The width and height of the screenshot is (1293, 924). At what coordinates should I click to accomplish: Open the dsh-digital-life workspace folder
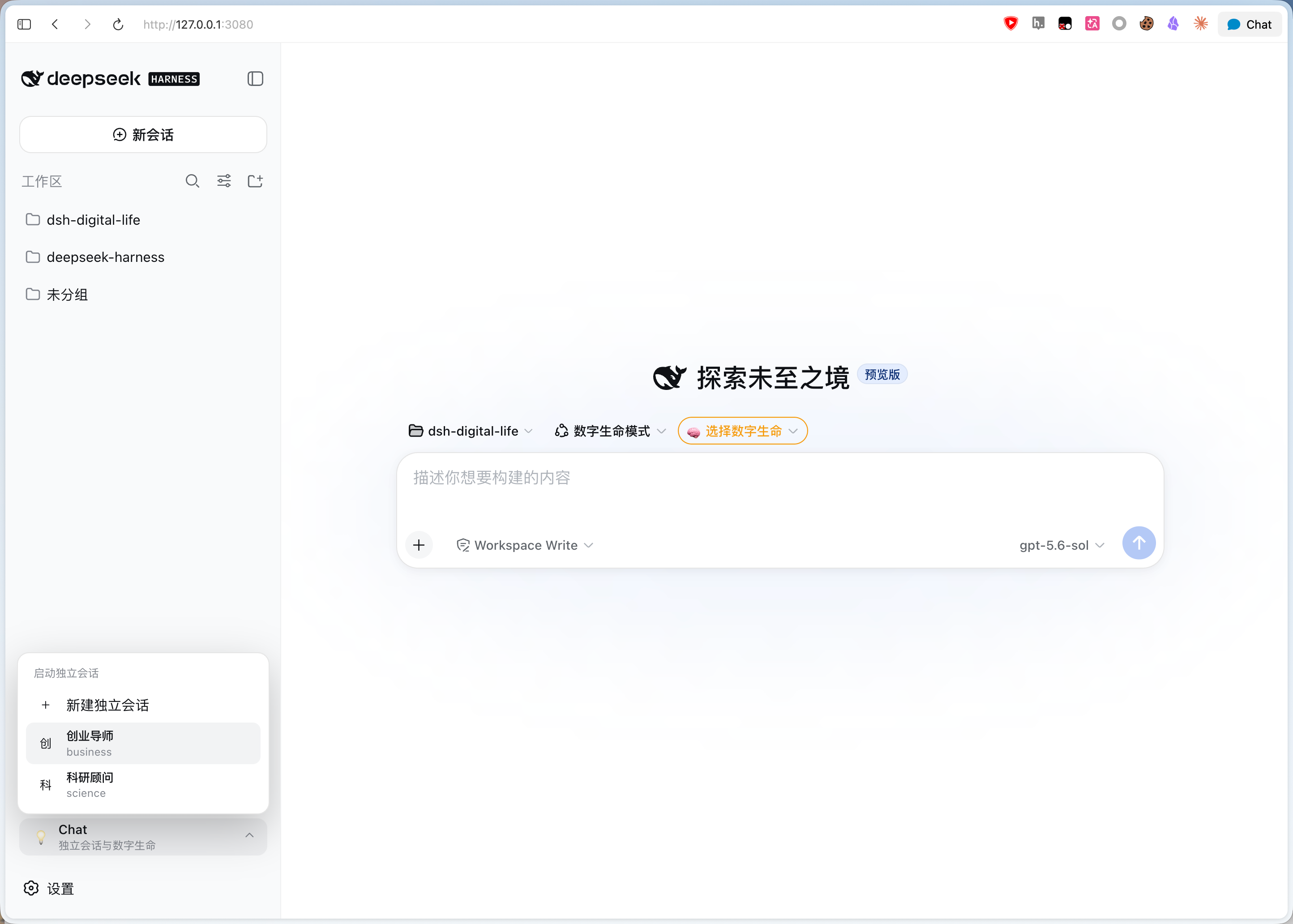click(x=143, y=220)
